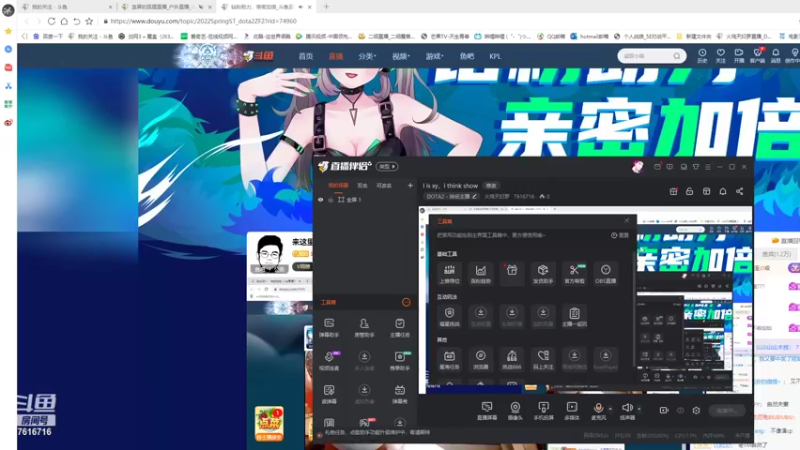Click the hotmail邮箱 bookmark
Screen dimensions: 800x450
[590, 36]
